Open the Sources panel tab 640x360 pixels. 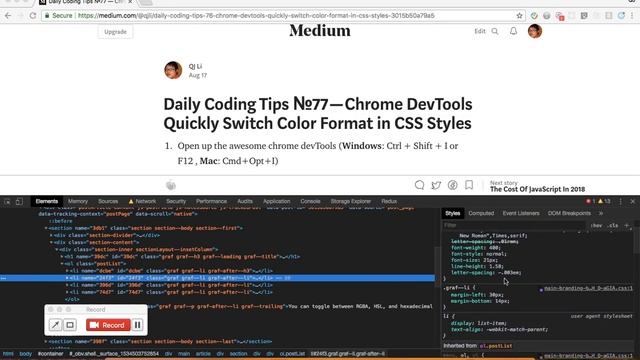[x=108, y=201]
